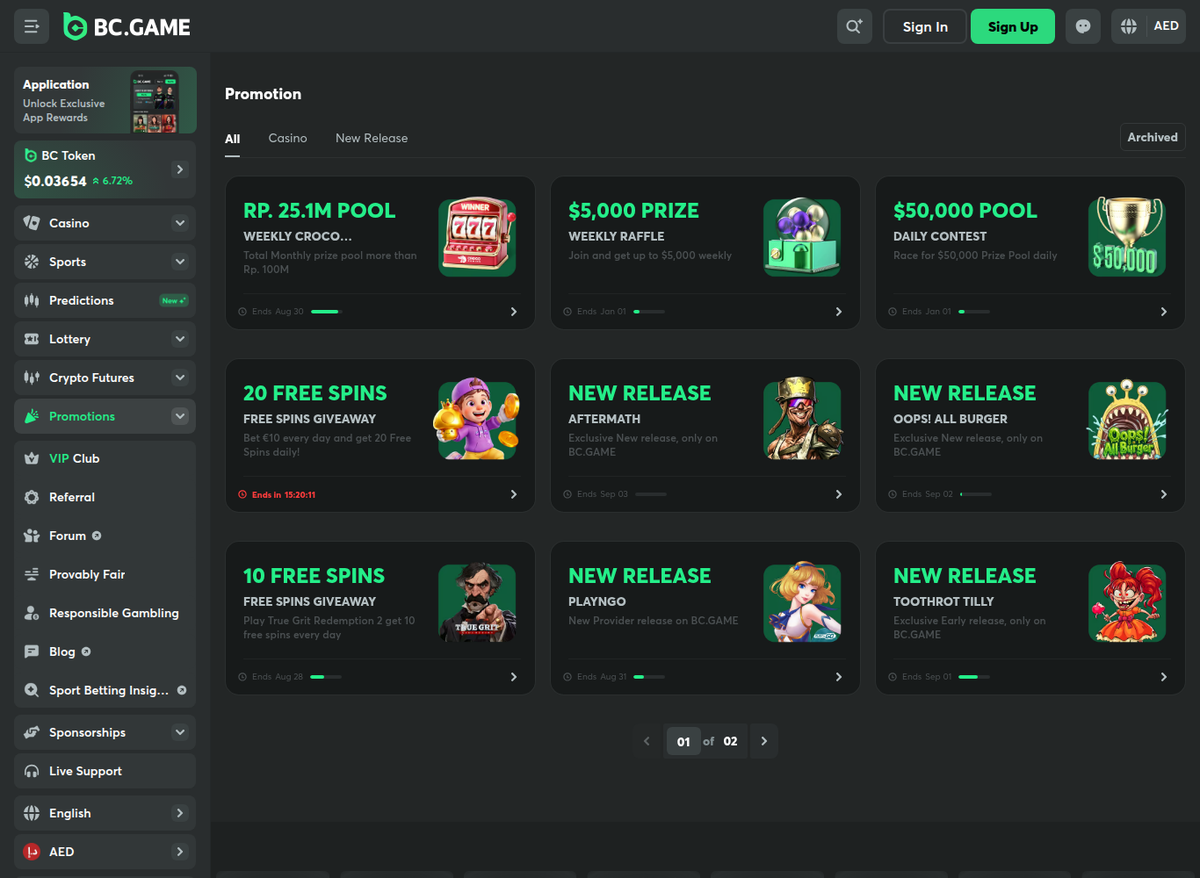Click the green Sign Up button
Screen dimensions: 1200x878
point(1013,27)
